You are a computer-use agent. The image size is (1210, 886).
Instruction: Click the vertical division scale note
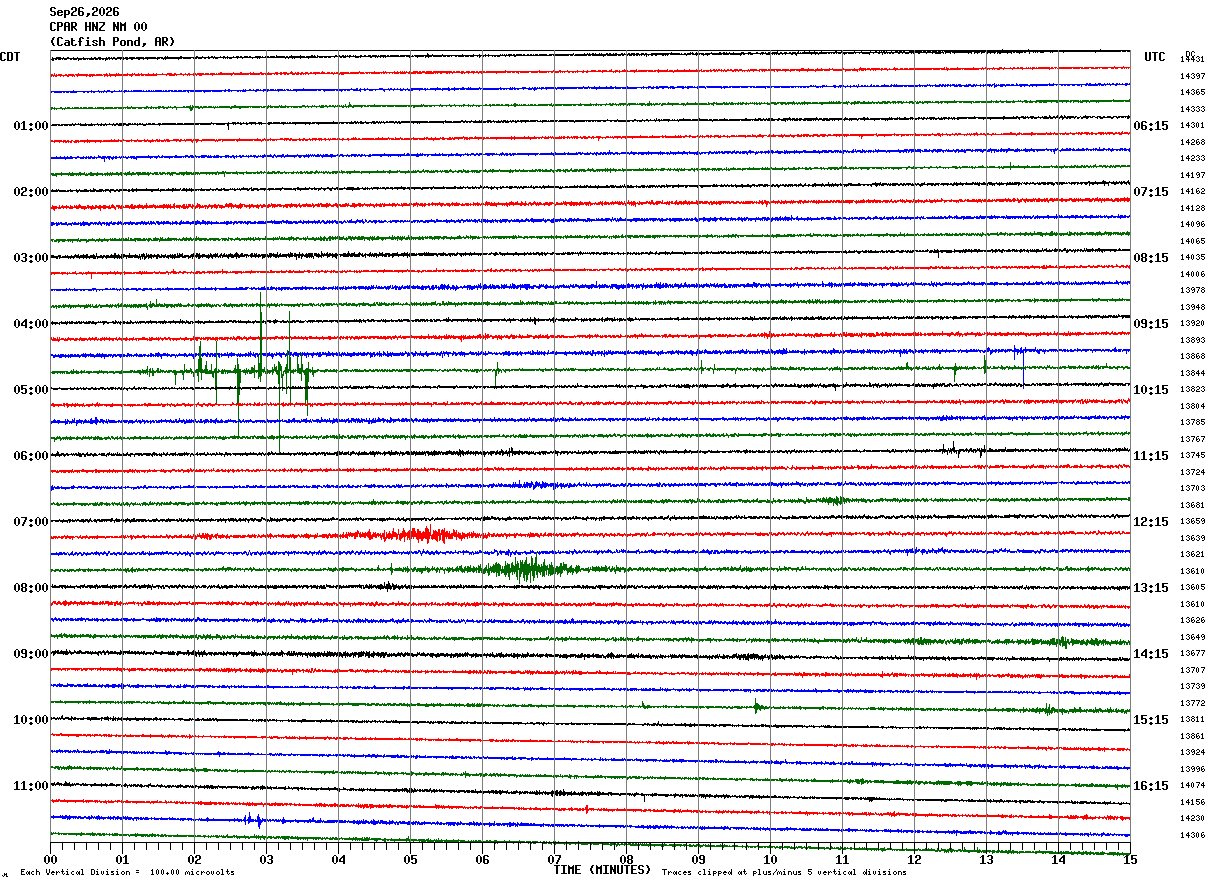coord(127,873)
